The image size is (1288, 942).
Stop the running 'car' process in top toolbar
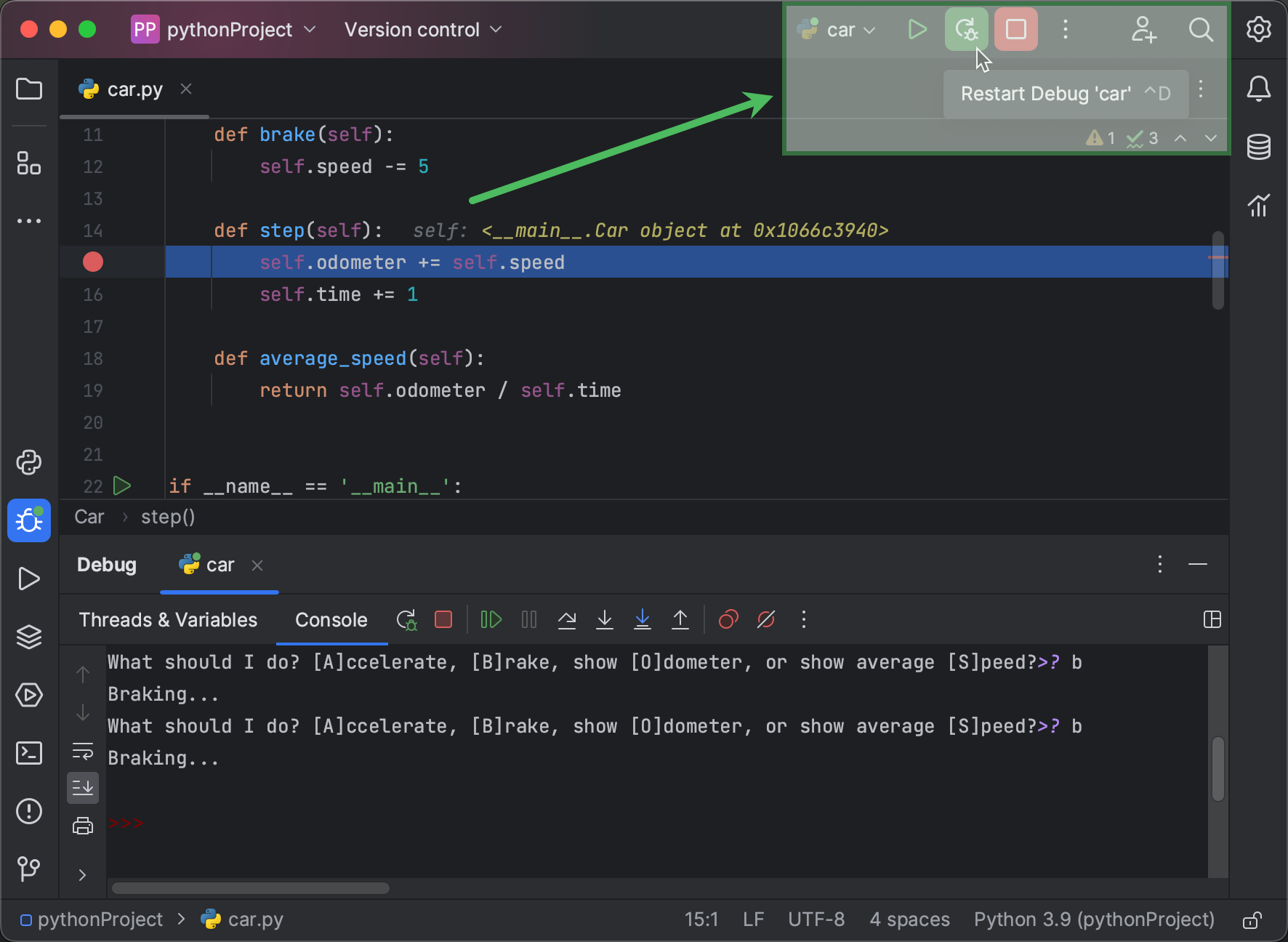[1015, 30]
